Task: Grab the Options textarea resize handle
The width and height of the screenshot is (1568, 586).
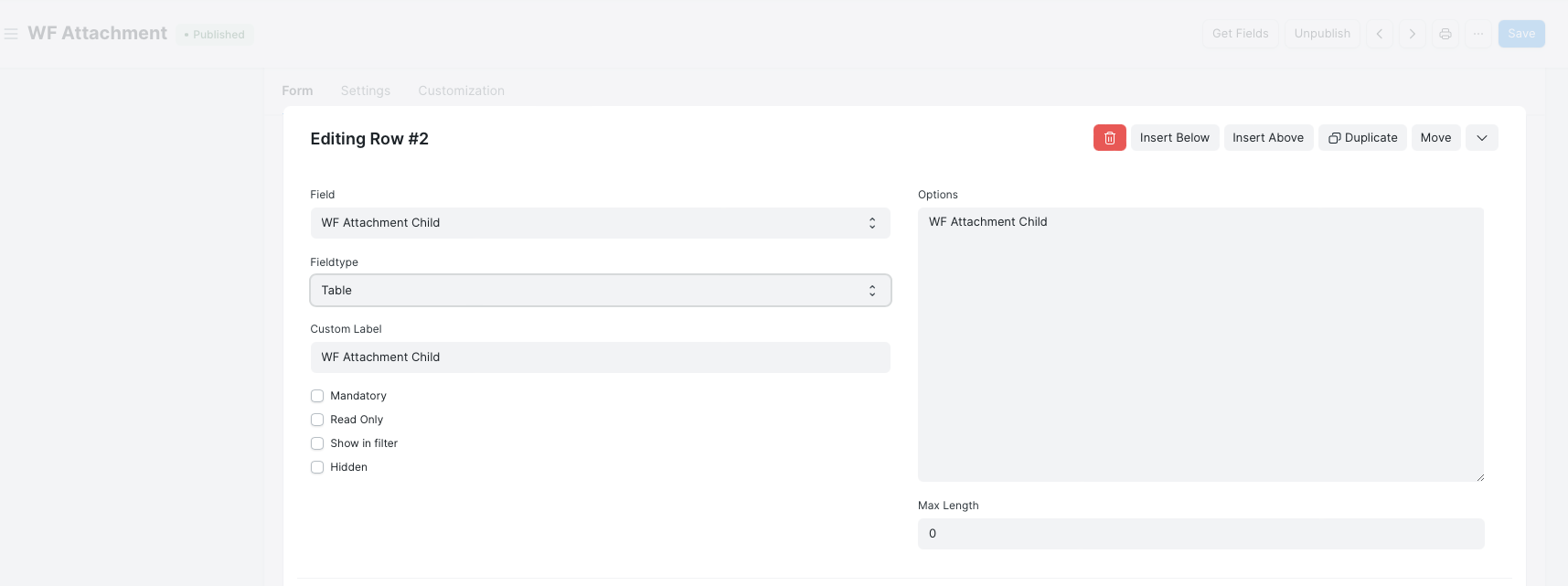Action: (1479, 476)
